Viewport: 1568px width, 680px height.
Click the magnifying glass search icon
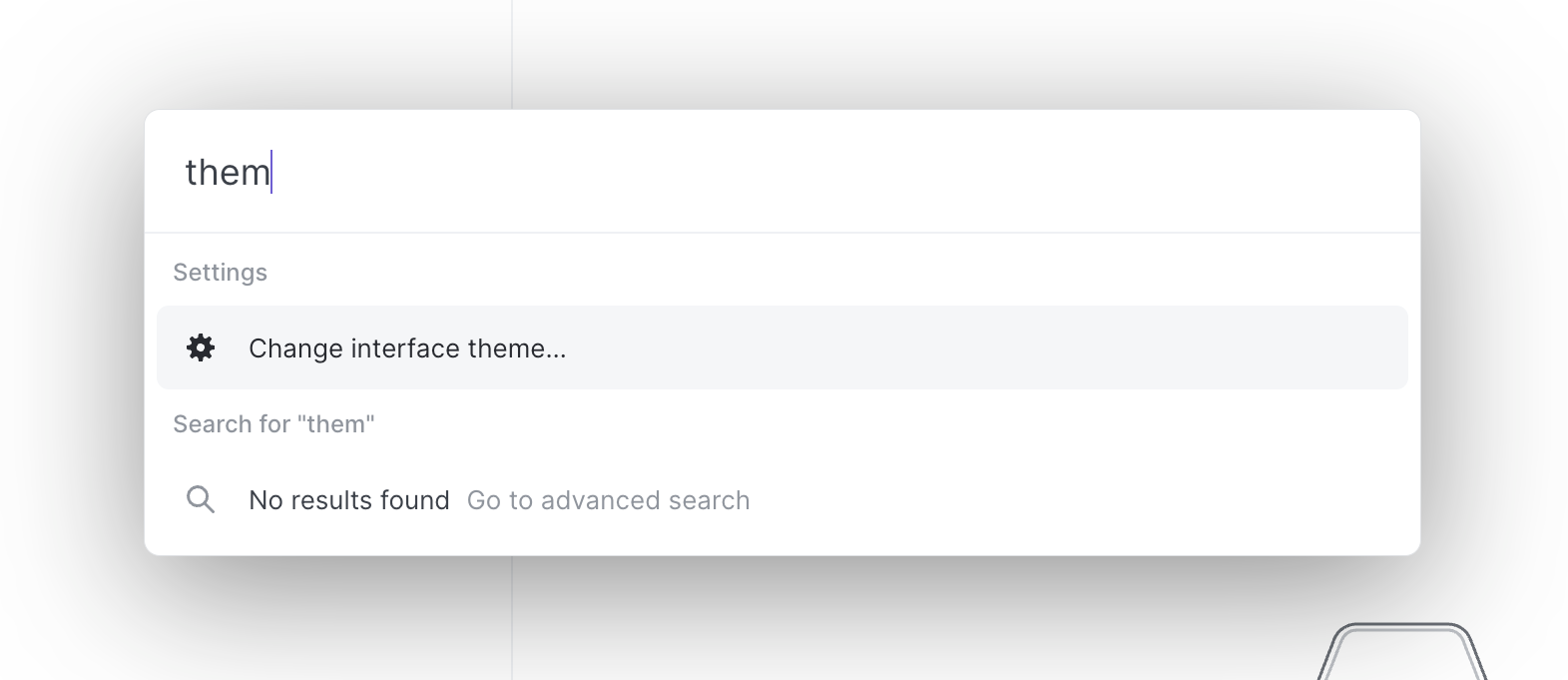pos(201,499)
